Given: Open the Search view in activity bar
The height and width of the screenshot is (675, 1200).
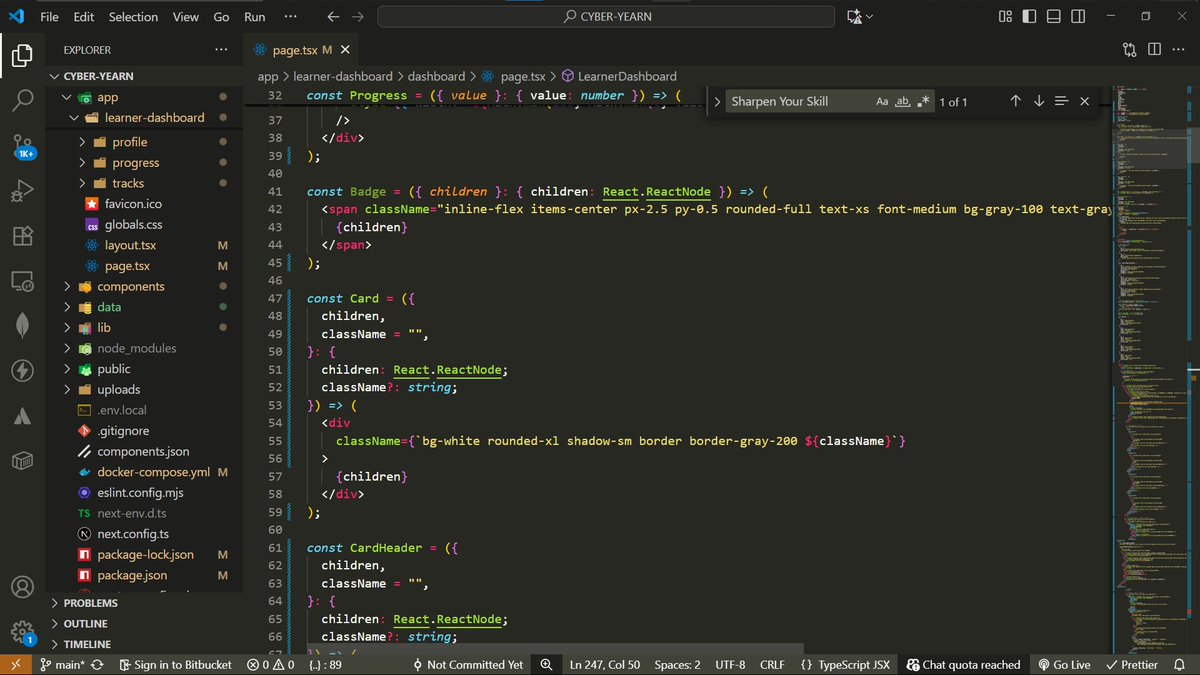Looking at the screenshot, I should click(x=22, y=100).
